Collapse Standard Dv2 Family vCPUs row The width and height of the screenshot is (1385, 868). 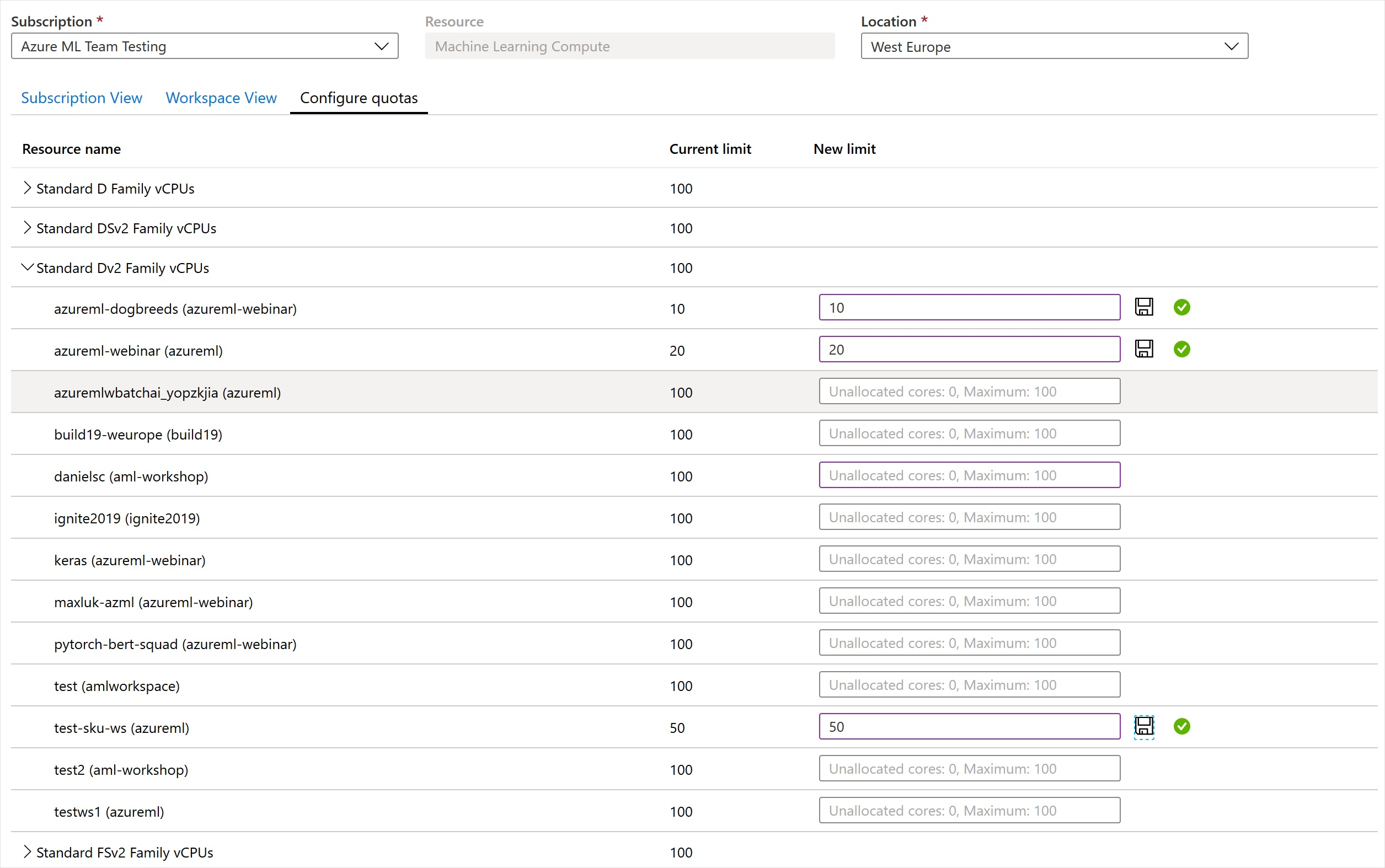click(27, 267)
